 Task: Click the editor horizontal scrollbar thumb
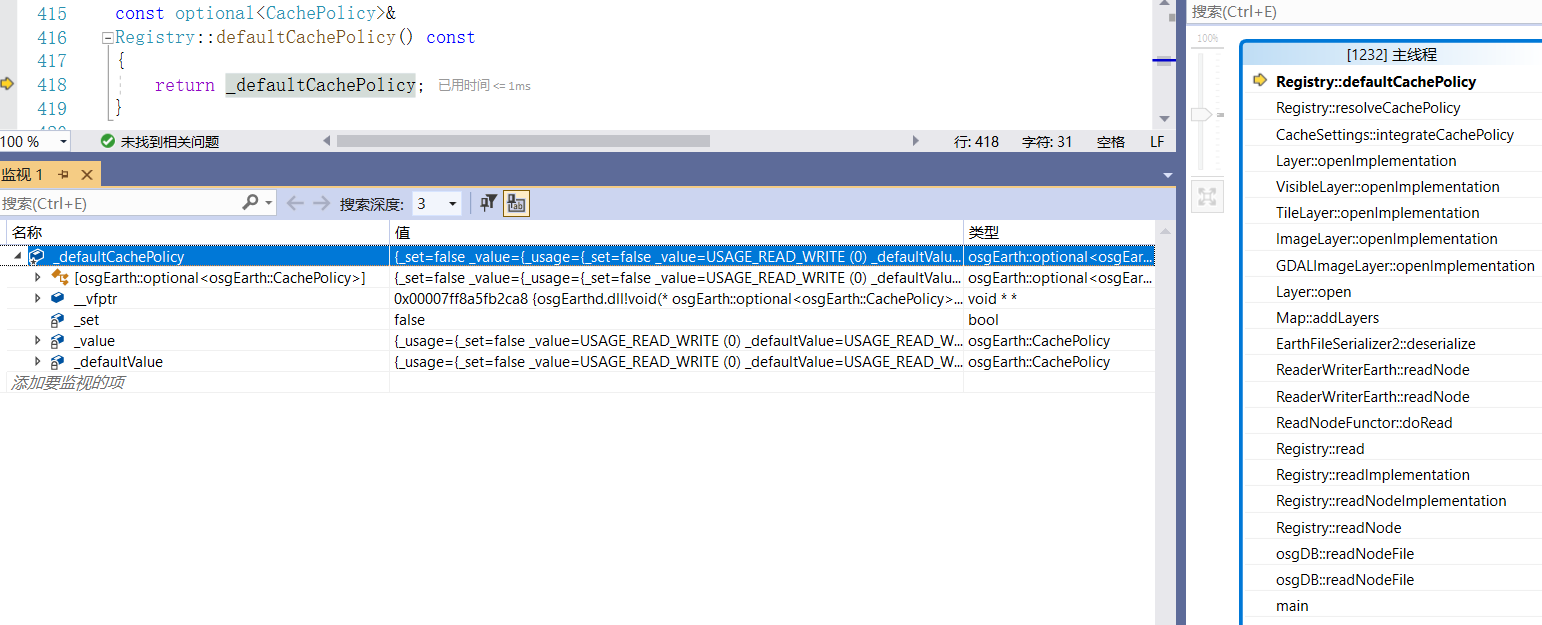click(523, 141)
